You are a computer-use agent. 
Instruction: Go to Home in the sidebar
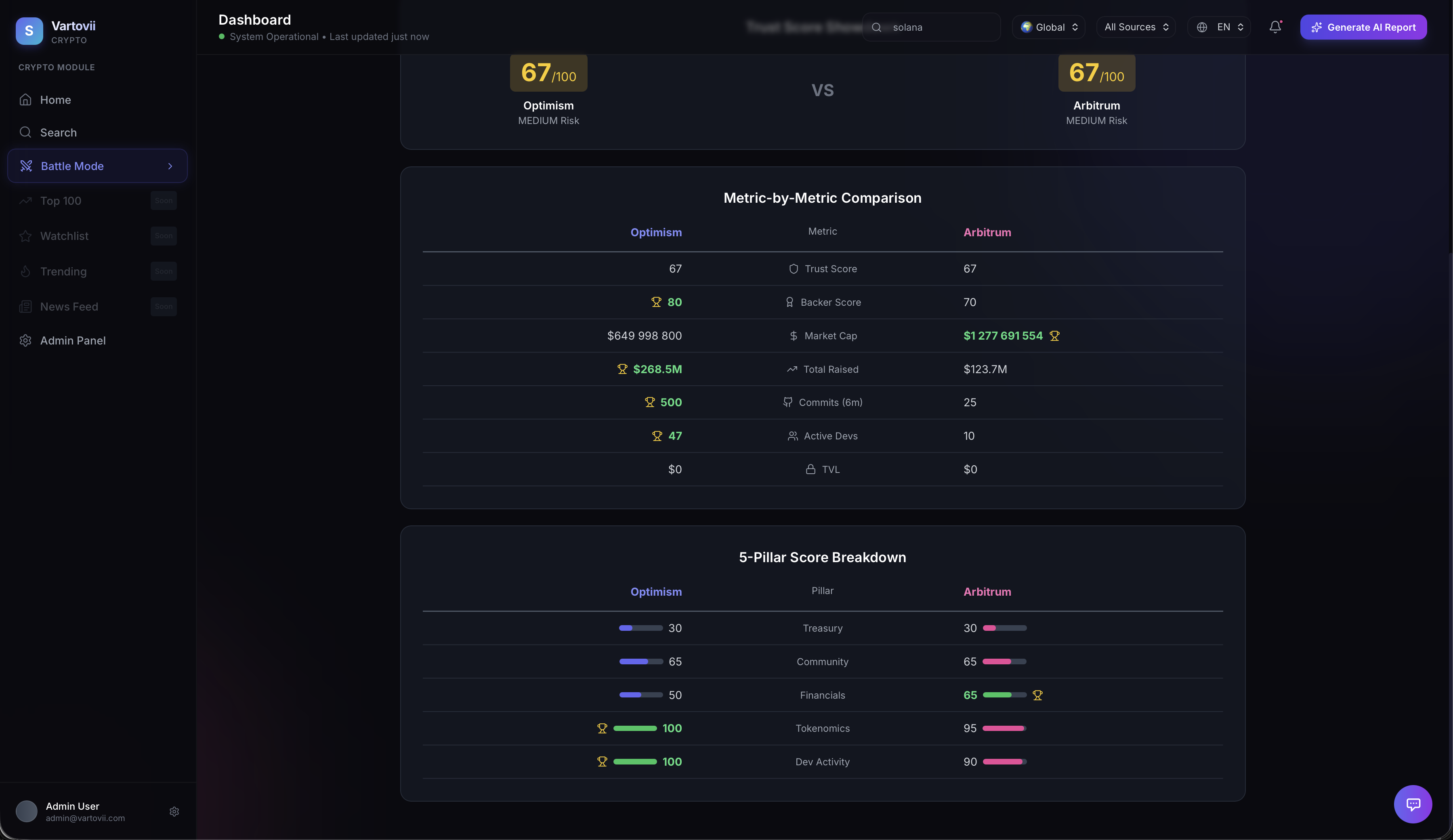click(55, 100)
